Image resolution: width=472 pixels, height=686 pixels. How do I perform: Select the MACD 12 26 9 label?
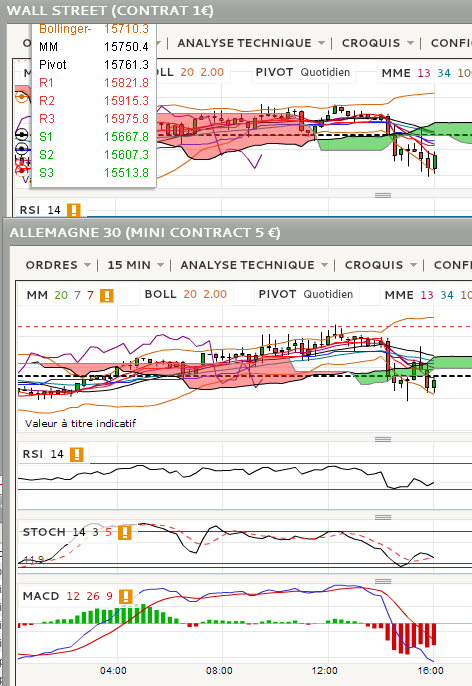click(x=68, y=596)
